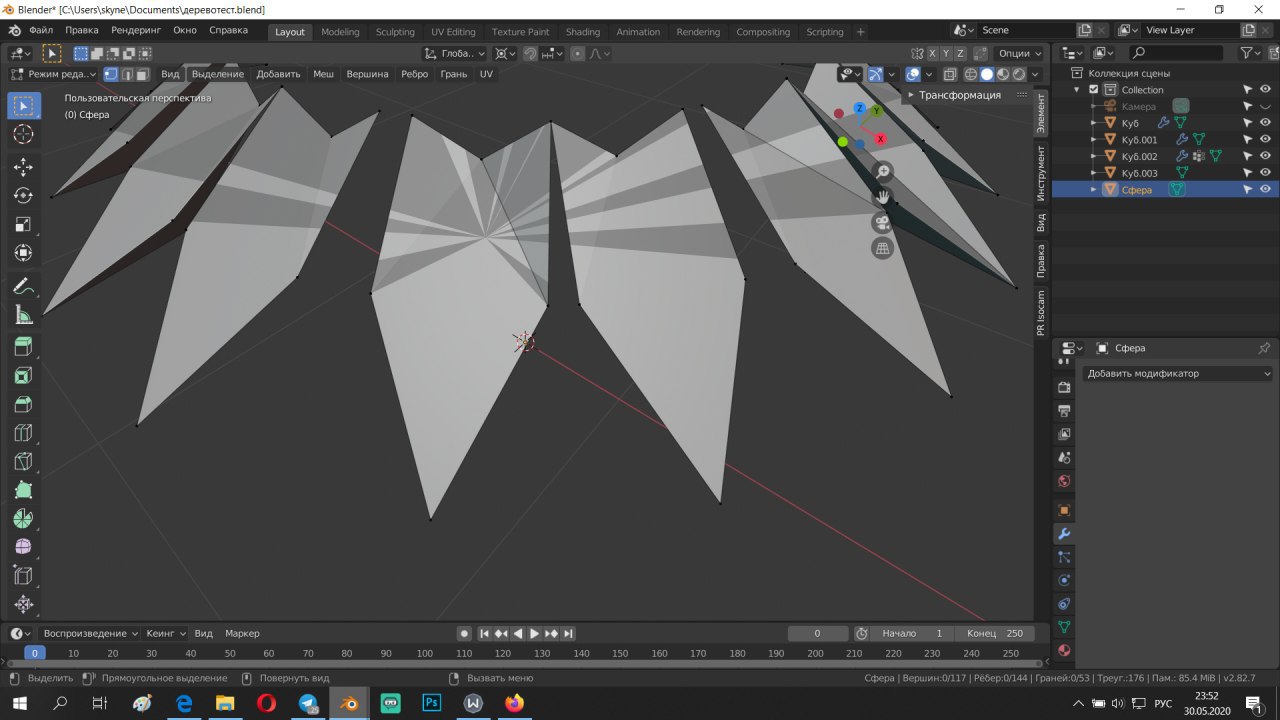
Task: Activate the Rotate tool
Action: [x=24, y=195]
